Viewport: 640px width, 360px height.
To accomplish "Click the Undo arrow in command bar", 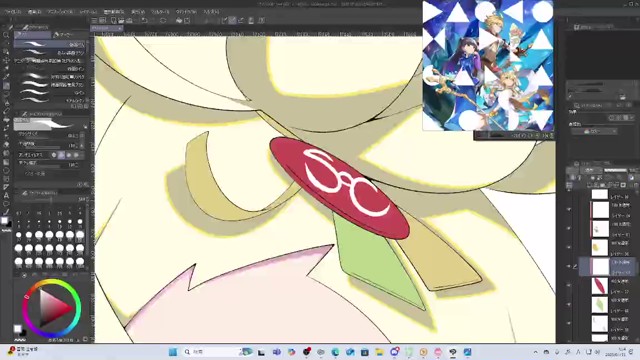I will pos(144,20).
